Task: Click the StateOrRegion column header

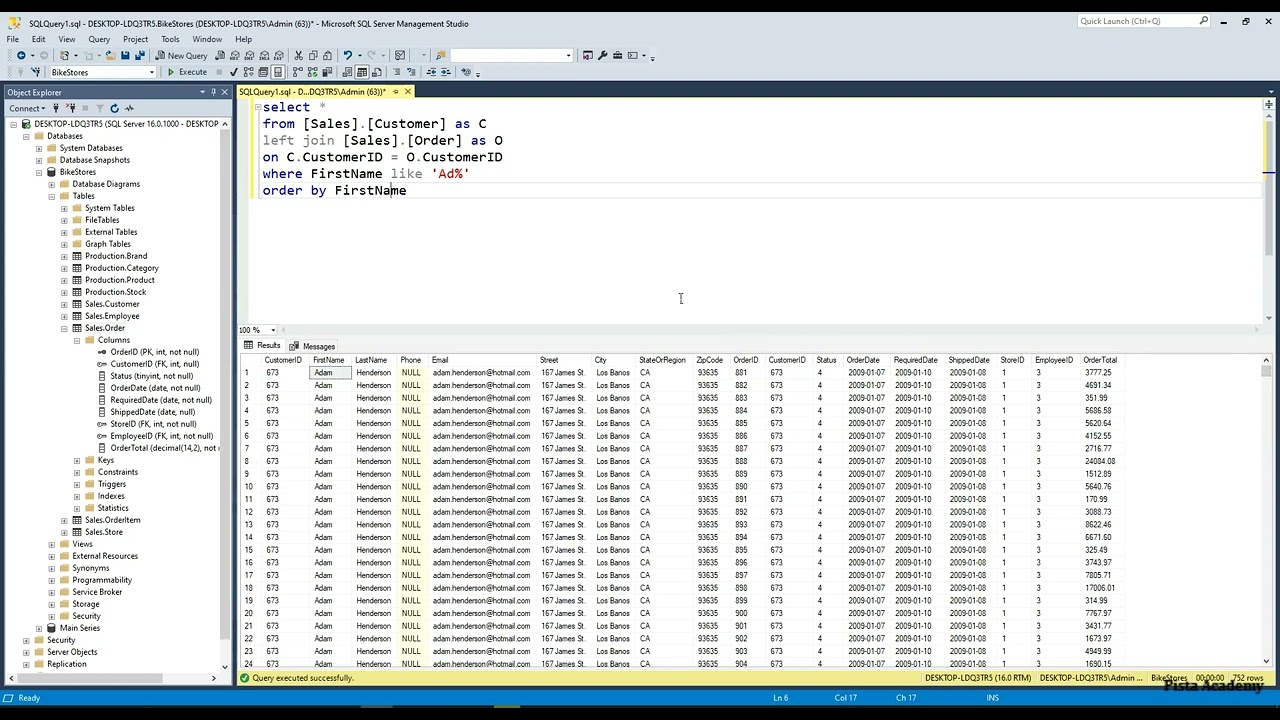Action: (x=662, y=360)
